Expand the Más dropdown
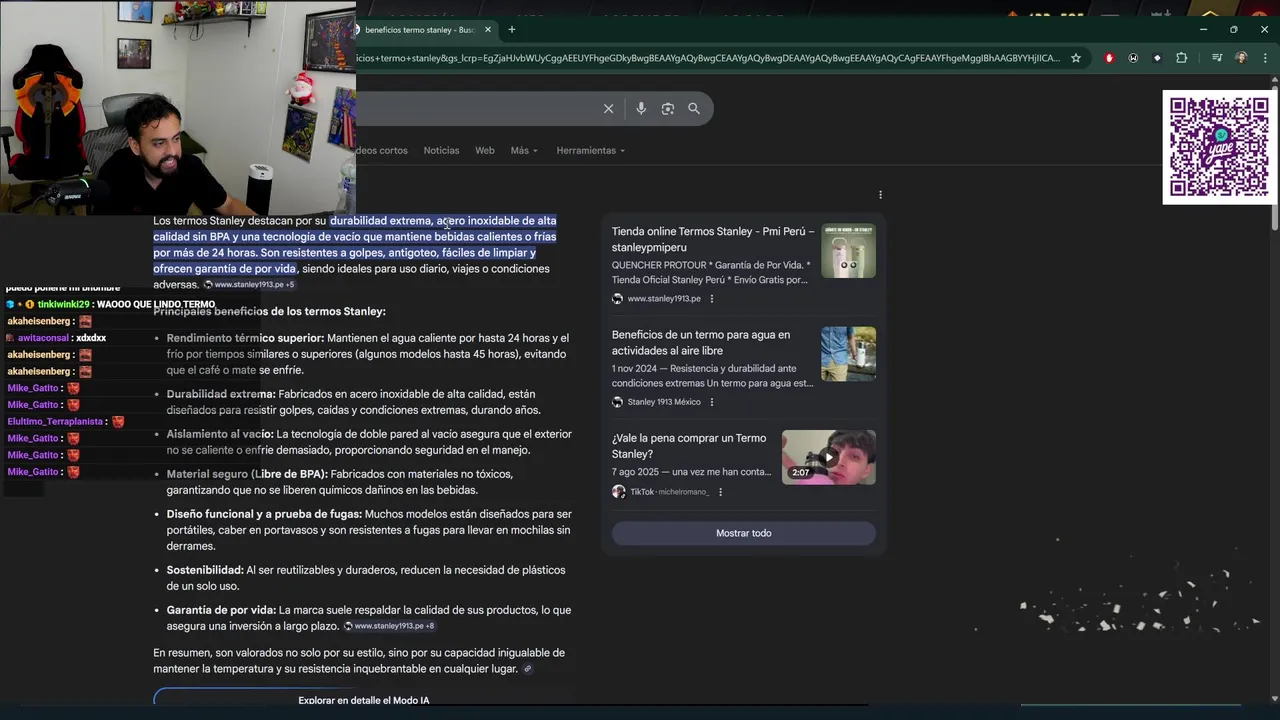 click(x=524, y=150)
